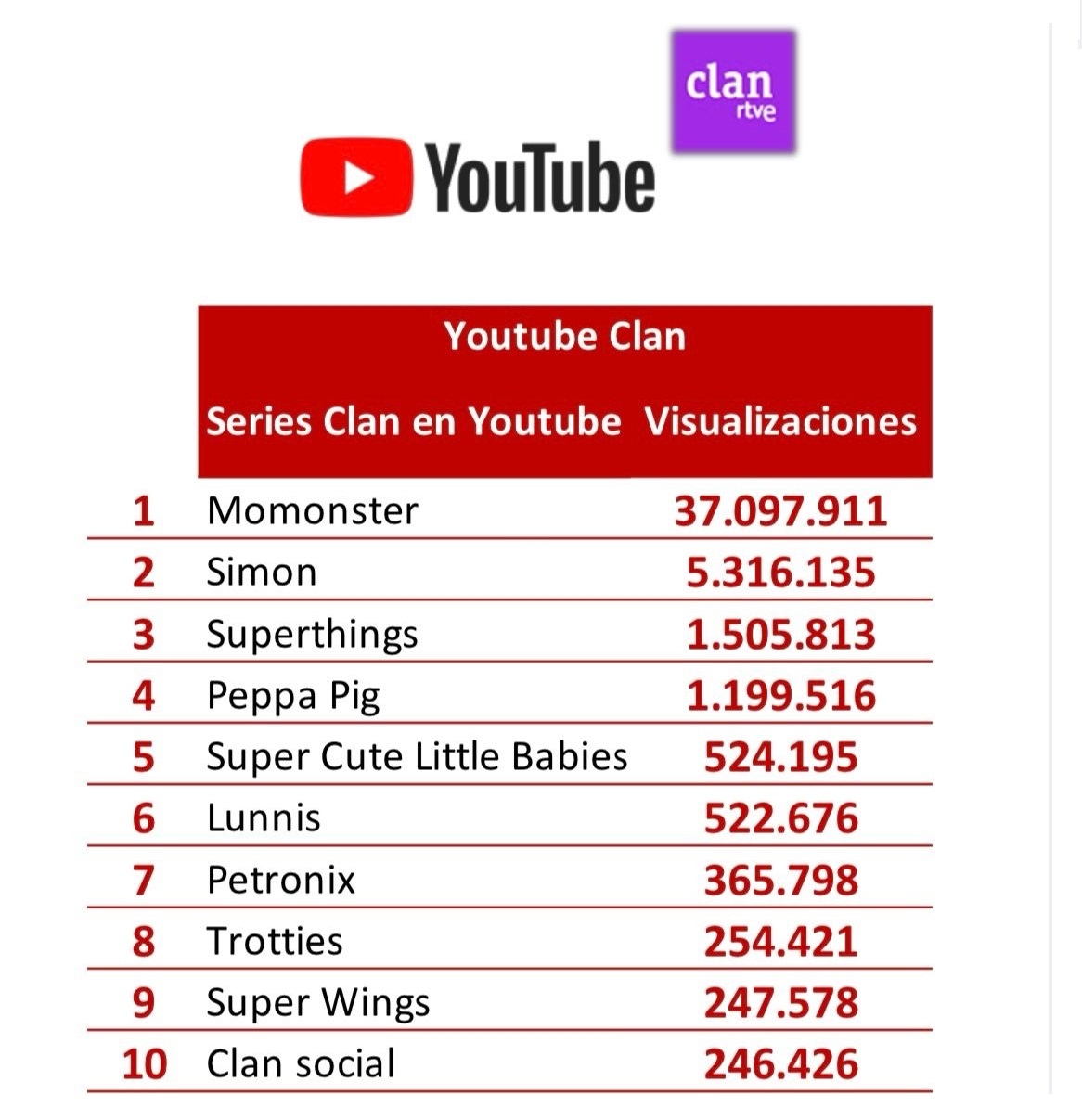1082x1120 pixels.
Task: Select the Petronix entry
Action: click(x=281, y=880)
